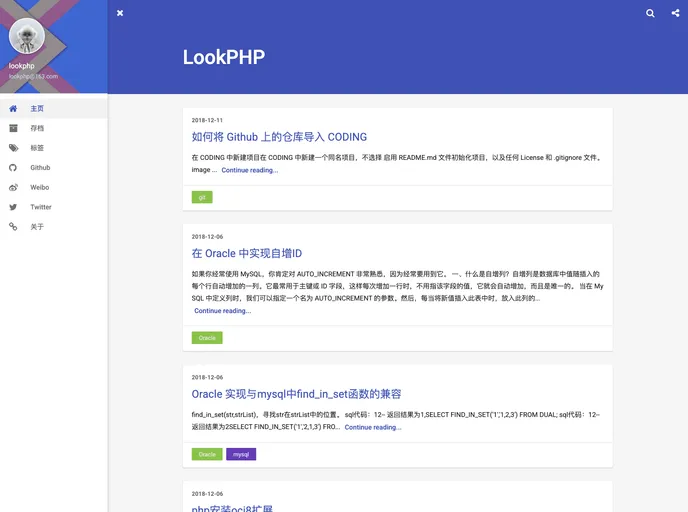This screenshot has height=512, width=688.
Task: Open the 关于 menu item
Action: [54, 227]
